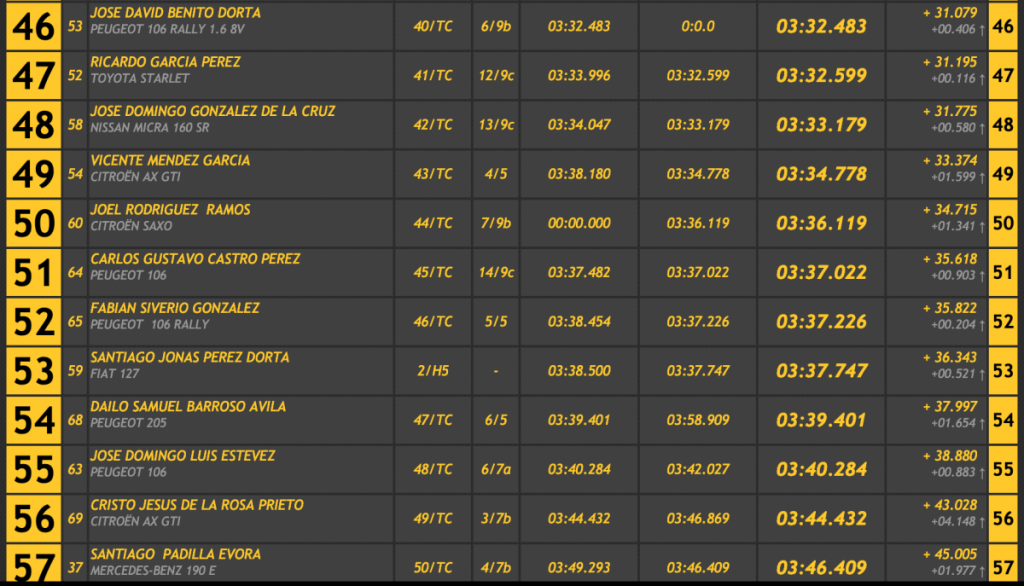Open driver Ricardo Garcia Perez
1024x586 pixels.
pyautogui.click(x=165, y=62)
